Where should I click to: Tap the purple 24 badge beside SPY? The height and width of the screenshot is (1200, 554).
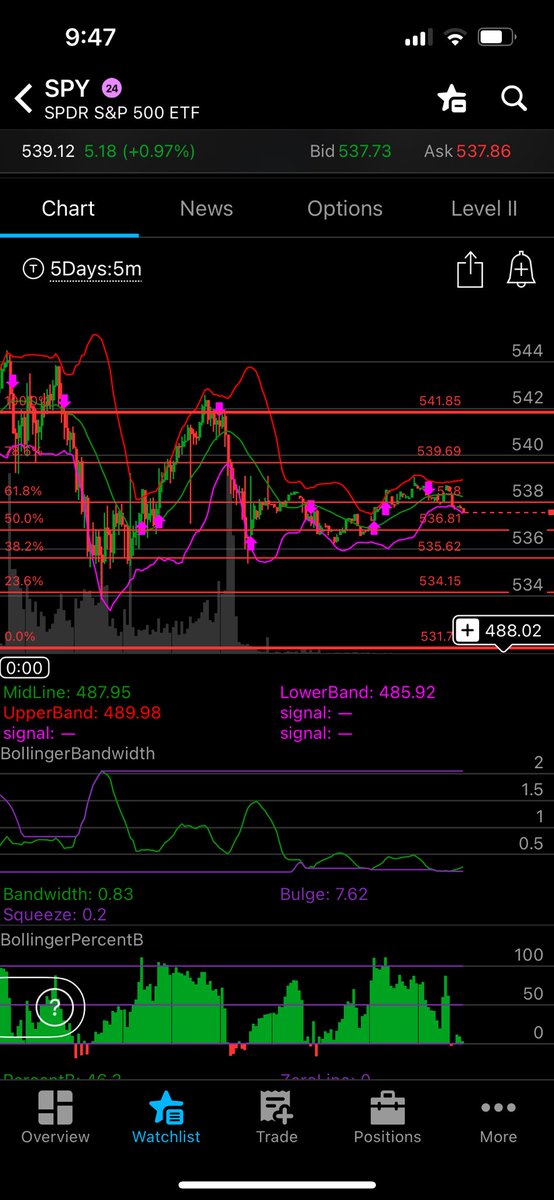pos(111,88)
